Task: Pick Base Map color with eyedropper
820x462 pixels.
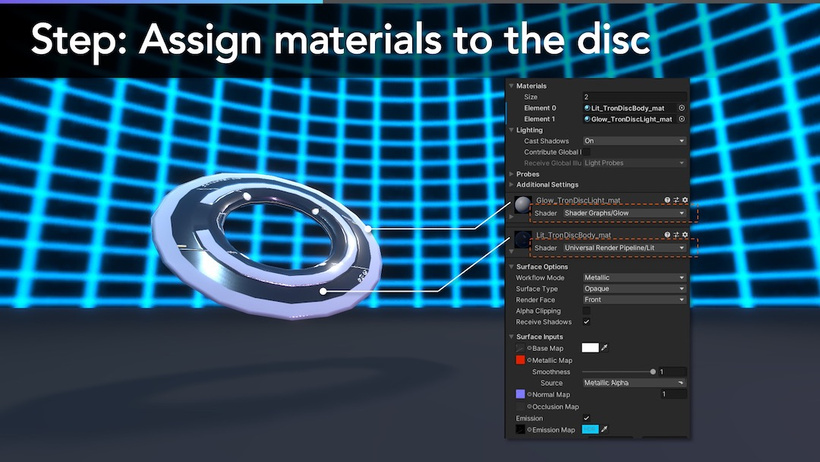Action: point(605,347)
